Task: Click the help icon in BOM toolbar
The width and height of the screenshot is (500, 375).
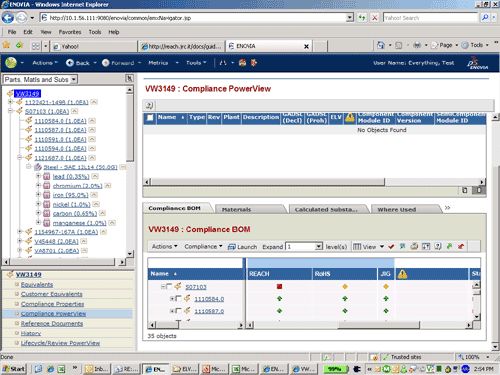Action: [x=438, y=247]
